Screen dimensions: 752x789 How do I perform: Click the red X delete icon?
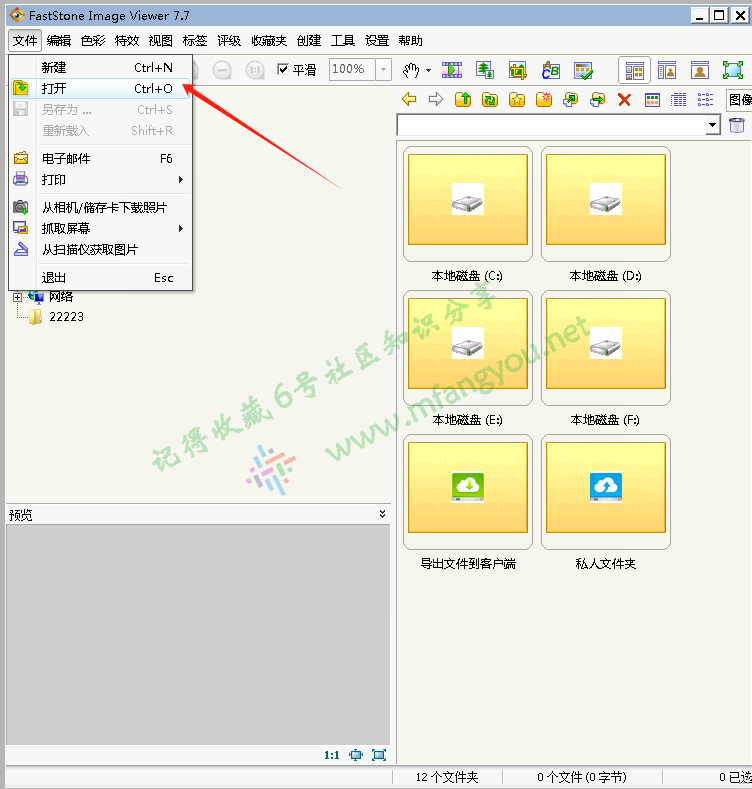pyautogui.click(x=624, y=99)
